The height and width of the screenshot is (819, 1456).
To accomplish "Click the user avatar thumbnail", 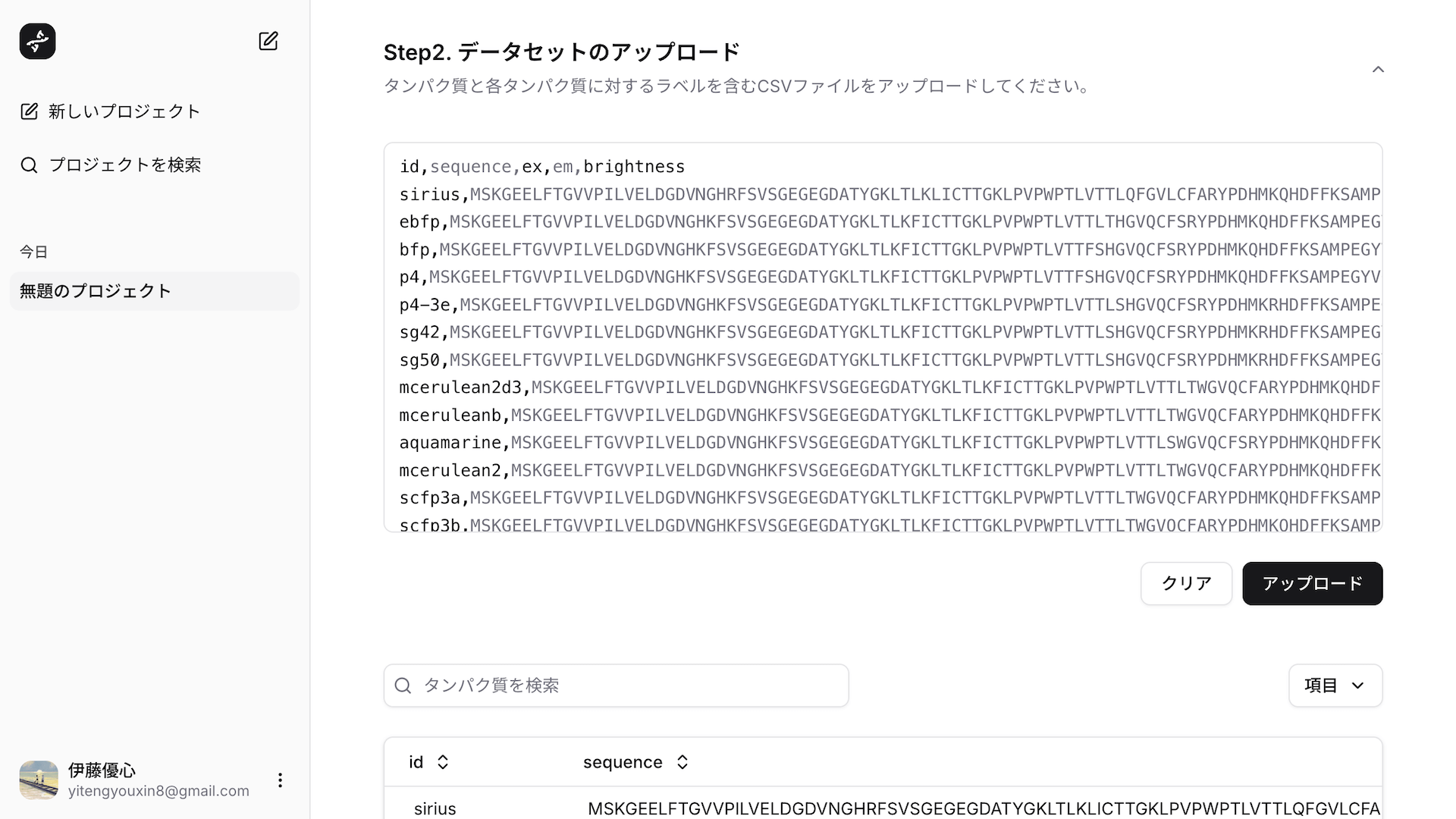I will pos(38,780).
